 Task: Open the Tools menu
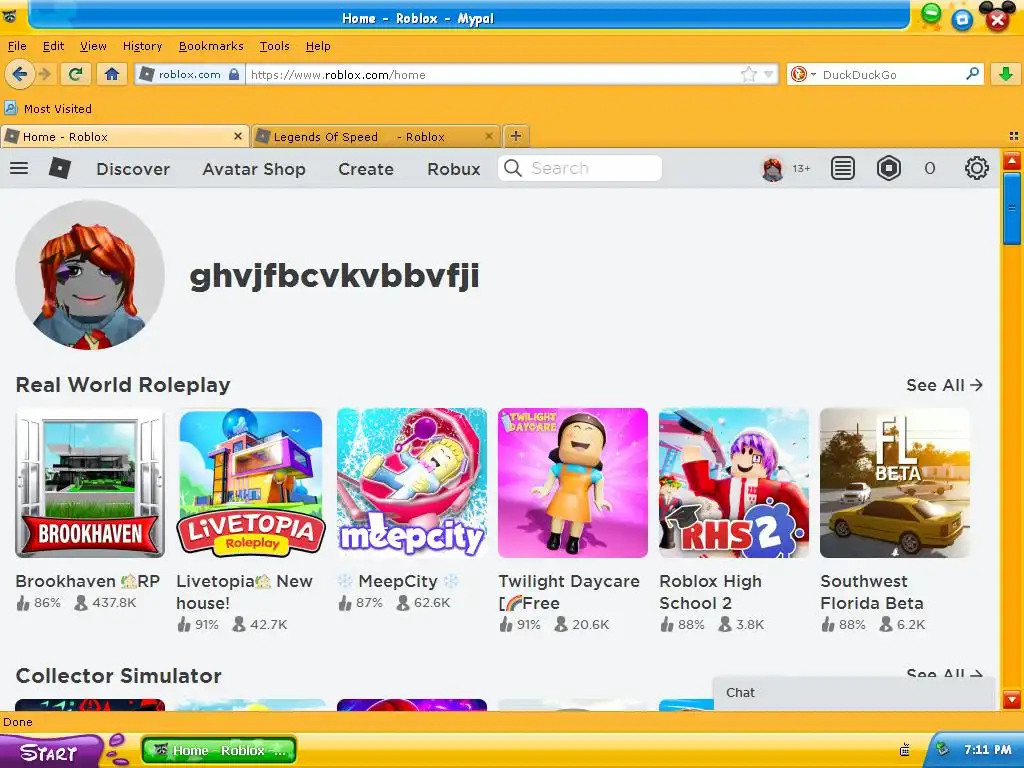coord(274,46)
